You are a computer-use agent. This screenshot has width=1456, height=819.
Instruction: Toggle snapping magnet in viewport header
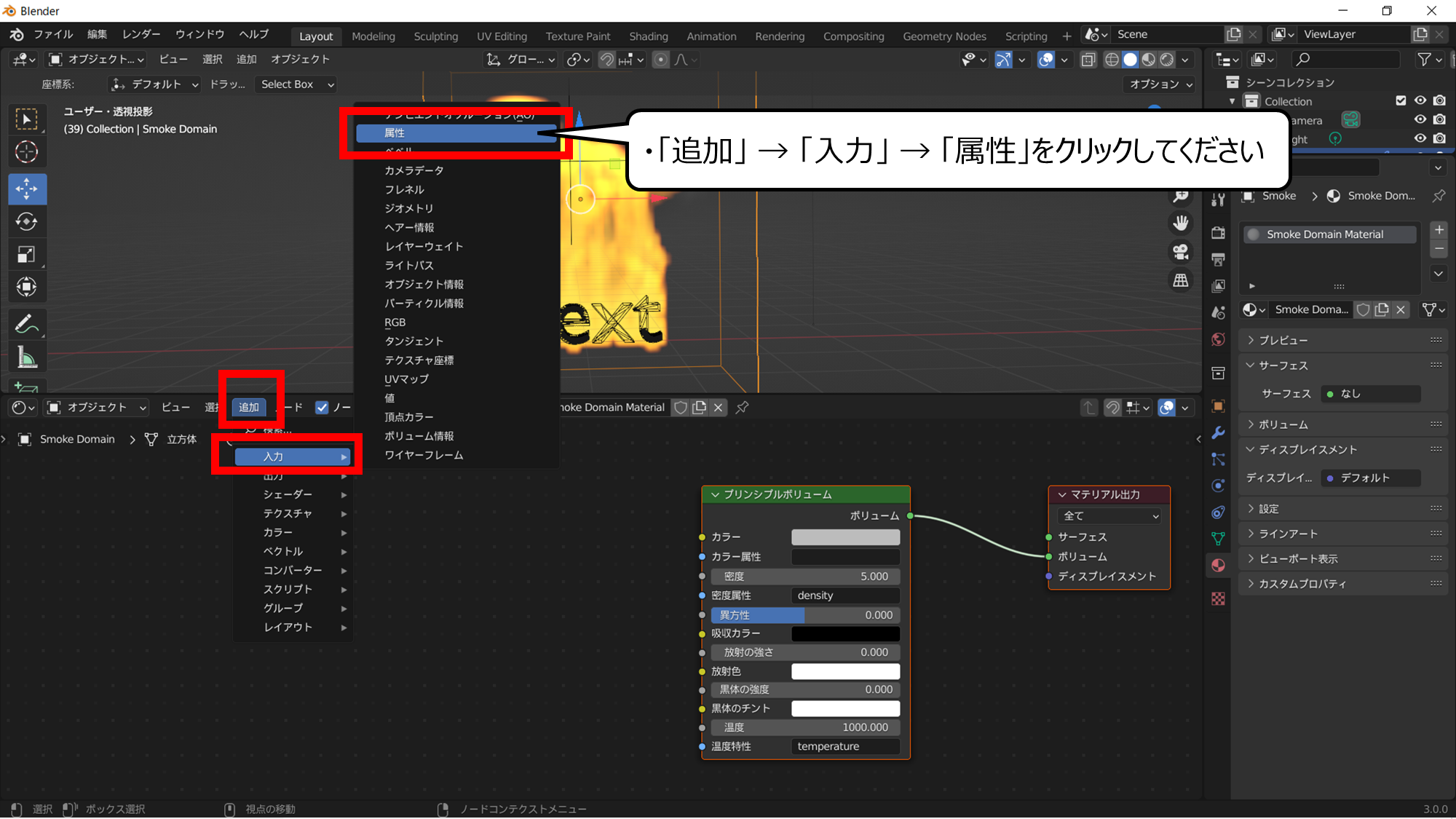point(606,60)
